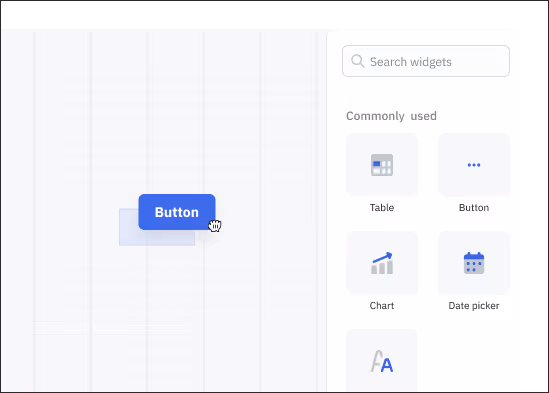Pick the Chart widget bar-graph icon
The image size is (549, 393).
(x=382, y=263)
